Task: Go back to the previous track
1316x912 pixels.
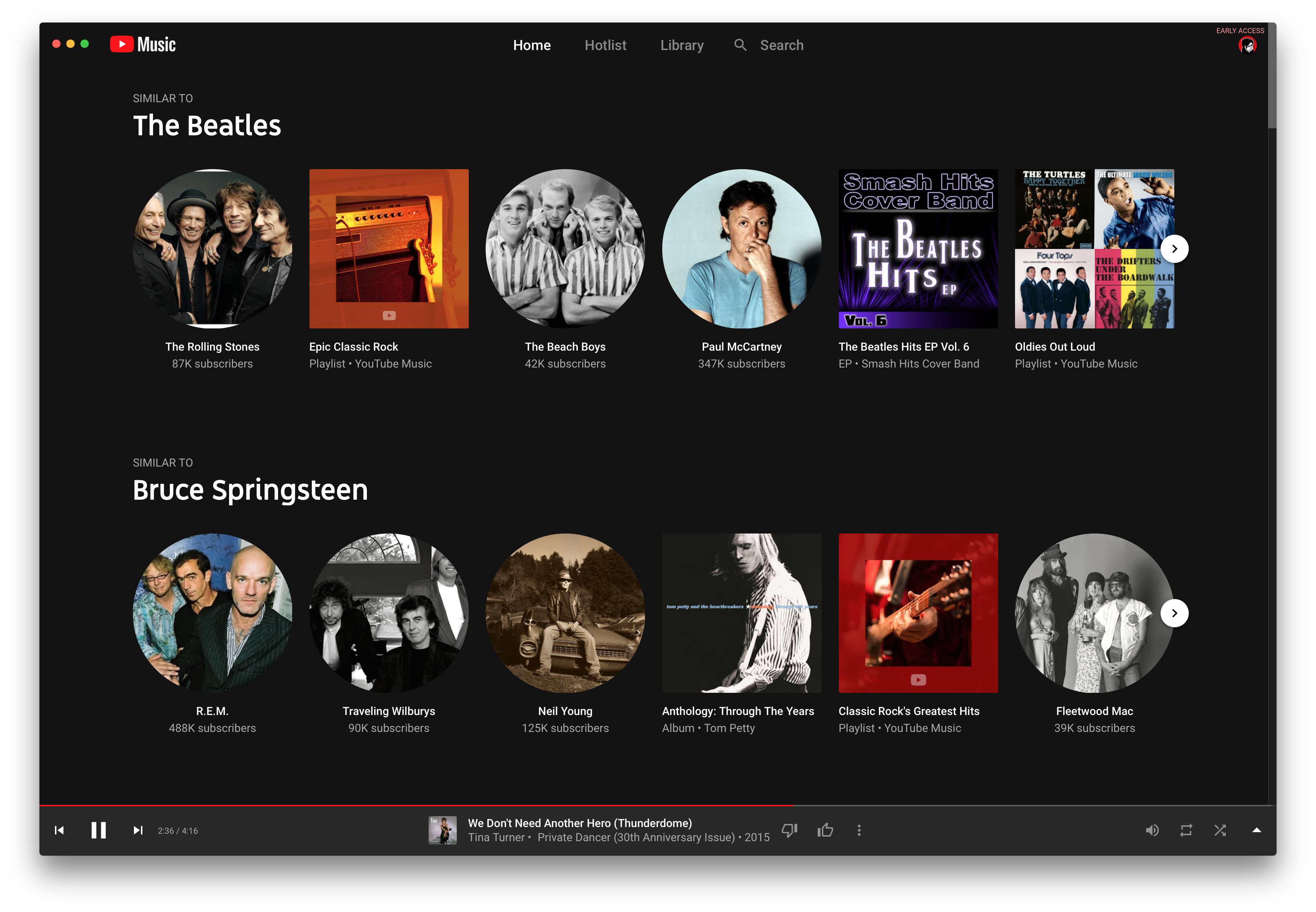Action: pyautogui.click(x=59, y=830)
